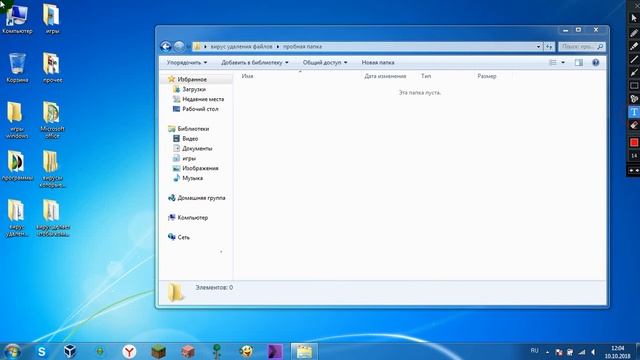
Task: Open the Visual Studio taskbar icon
Action: click(x=275, y=351)
